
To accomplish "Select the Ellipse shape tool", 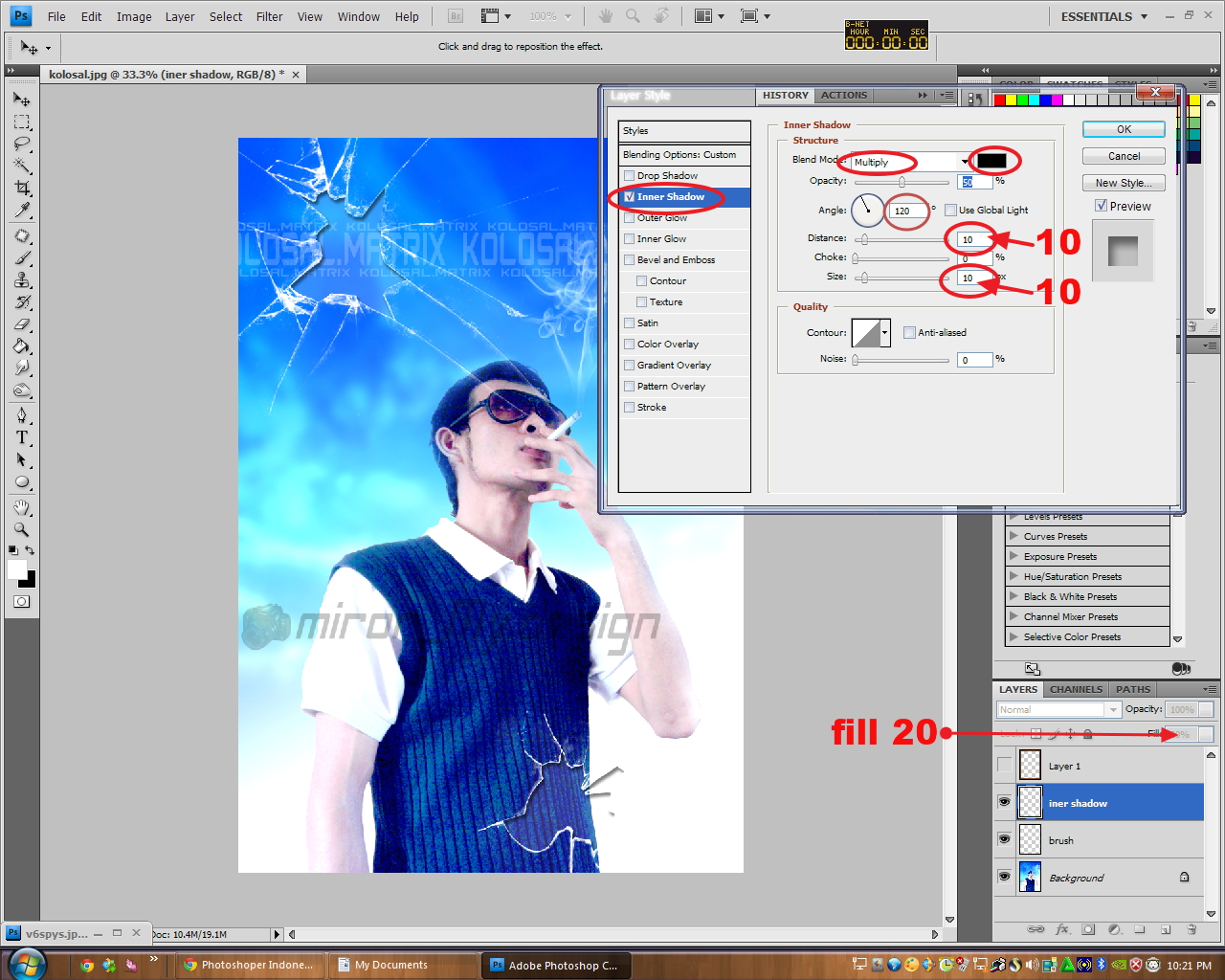I will (21, 482).
